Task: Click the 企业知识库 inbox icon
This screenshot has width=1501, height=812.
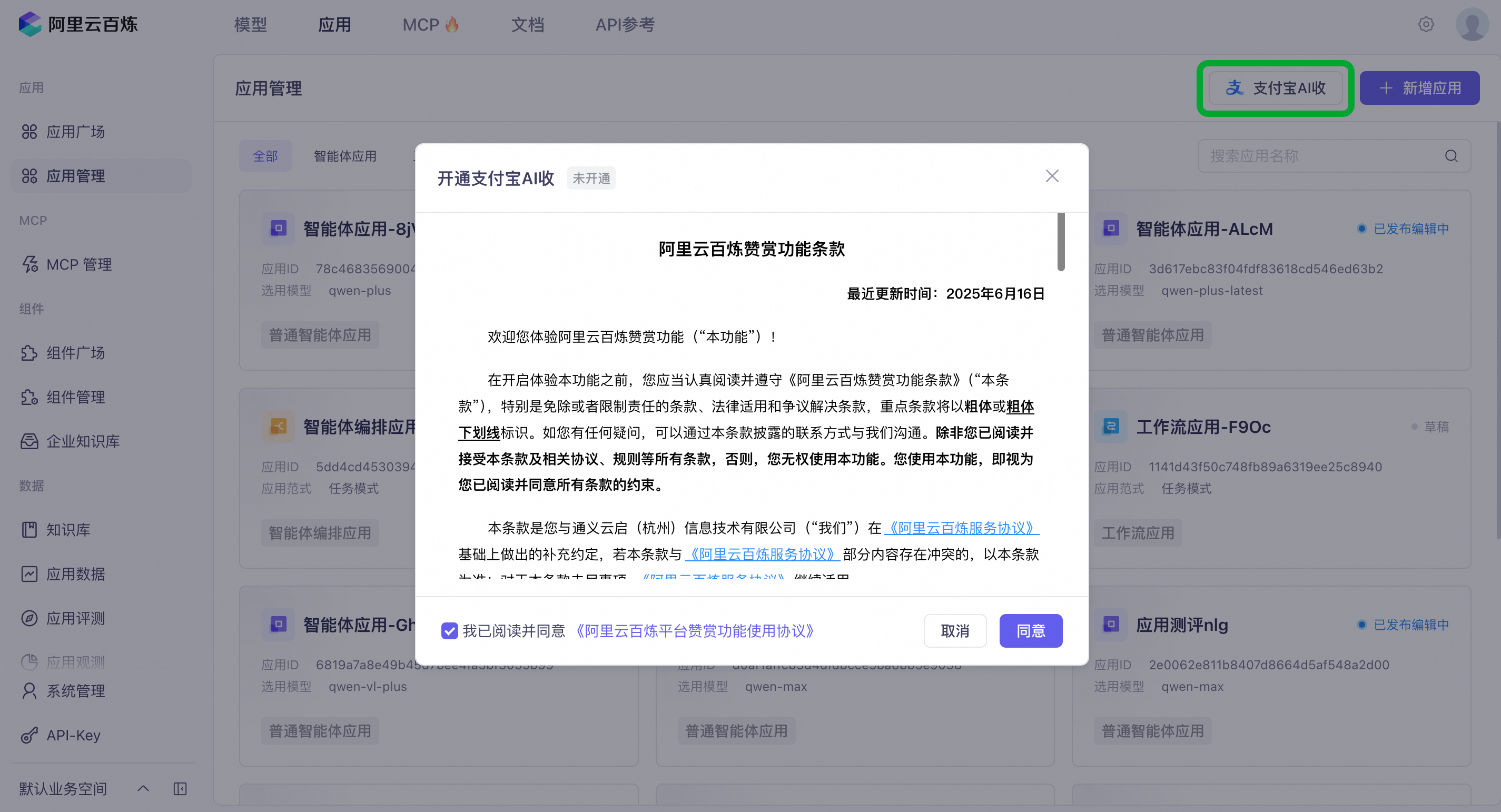Action: click(x=29, y=441)
